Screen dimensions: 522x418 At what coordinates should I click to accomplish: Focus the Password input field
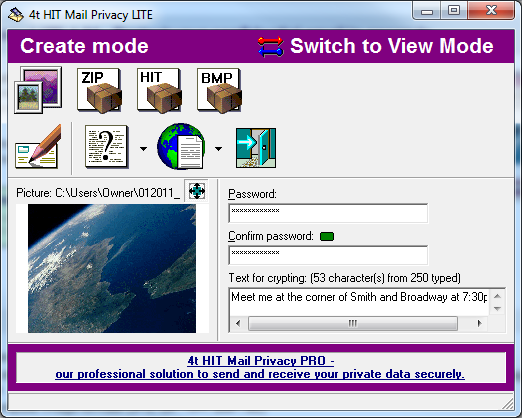[x=328, y=213]
